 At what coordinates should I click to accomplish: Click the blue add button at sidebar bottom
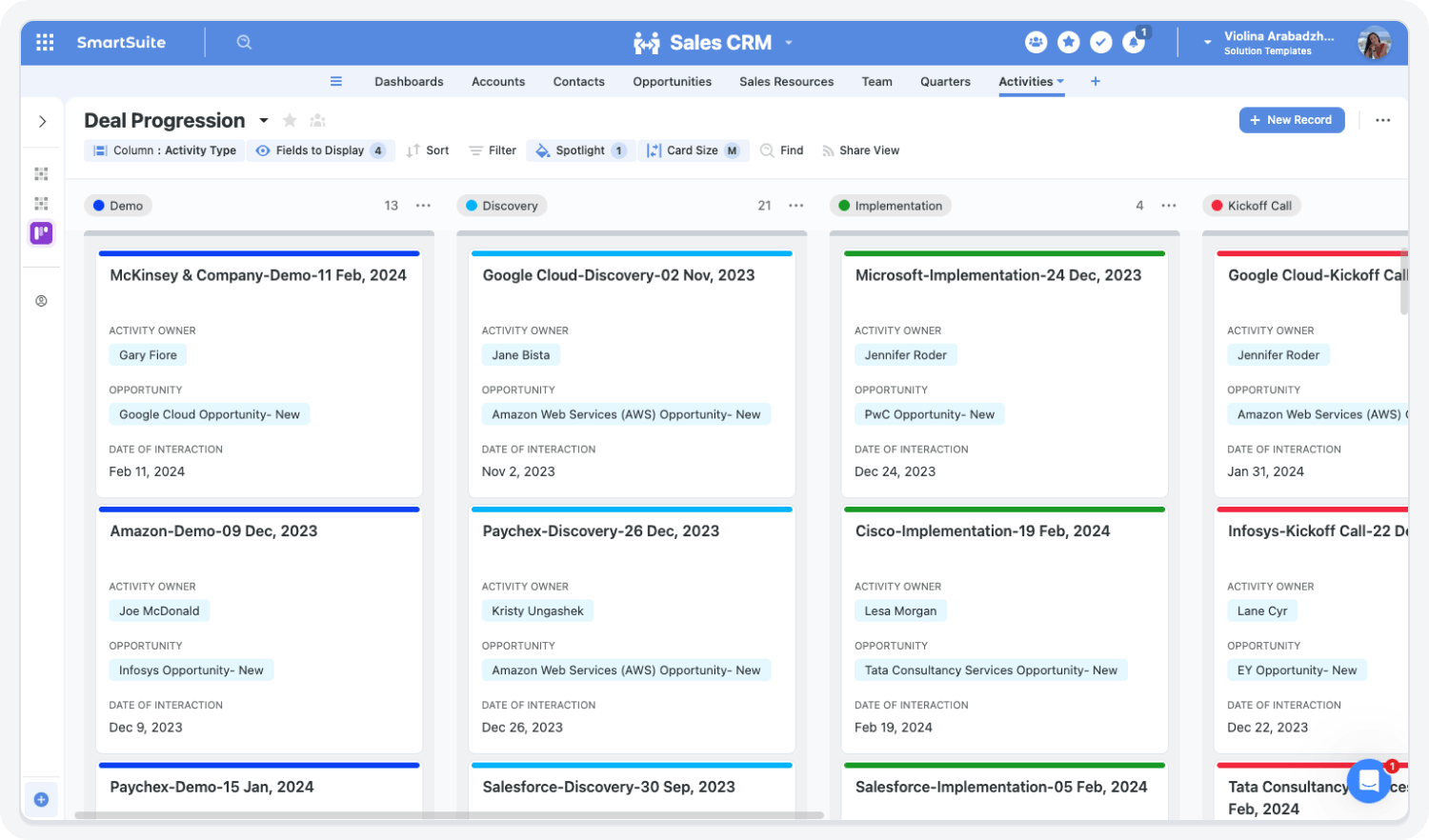(41, 800)
